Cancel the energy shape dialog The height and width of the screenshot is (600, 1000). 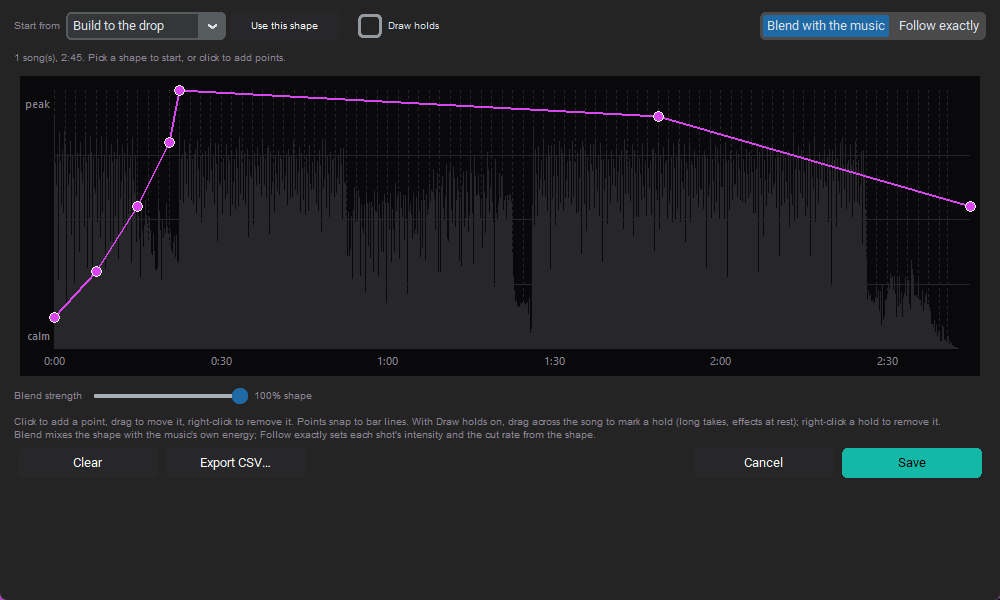click(x=763, y=463)
